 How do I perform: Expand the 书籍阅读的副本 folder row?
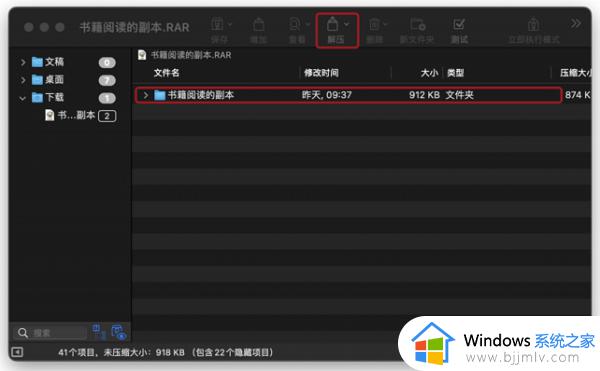(x=145, y=95)
